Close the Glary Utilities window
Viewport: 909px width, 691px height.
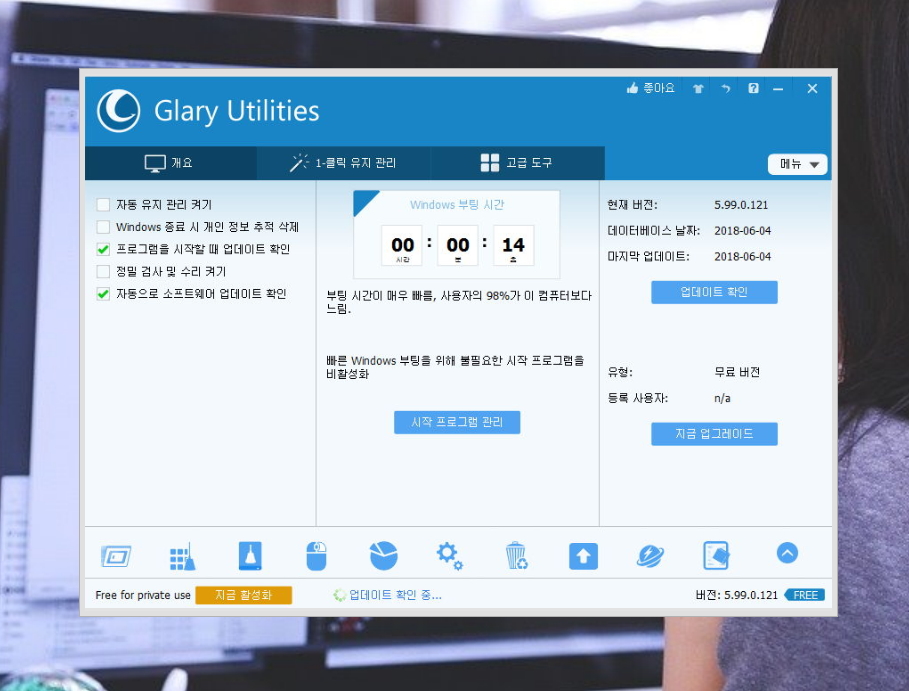[812, 88]
